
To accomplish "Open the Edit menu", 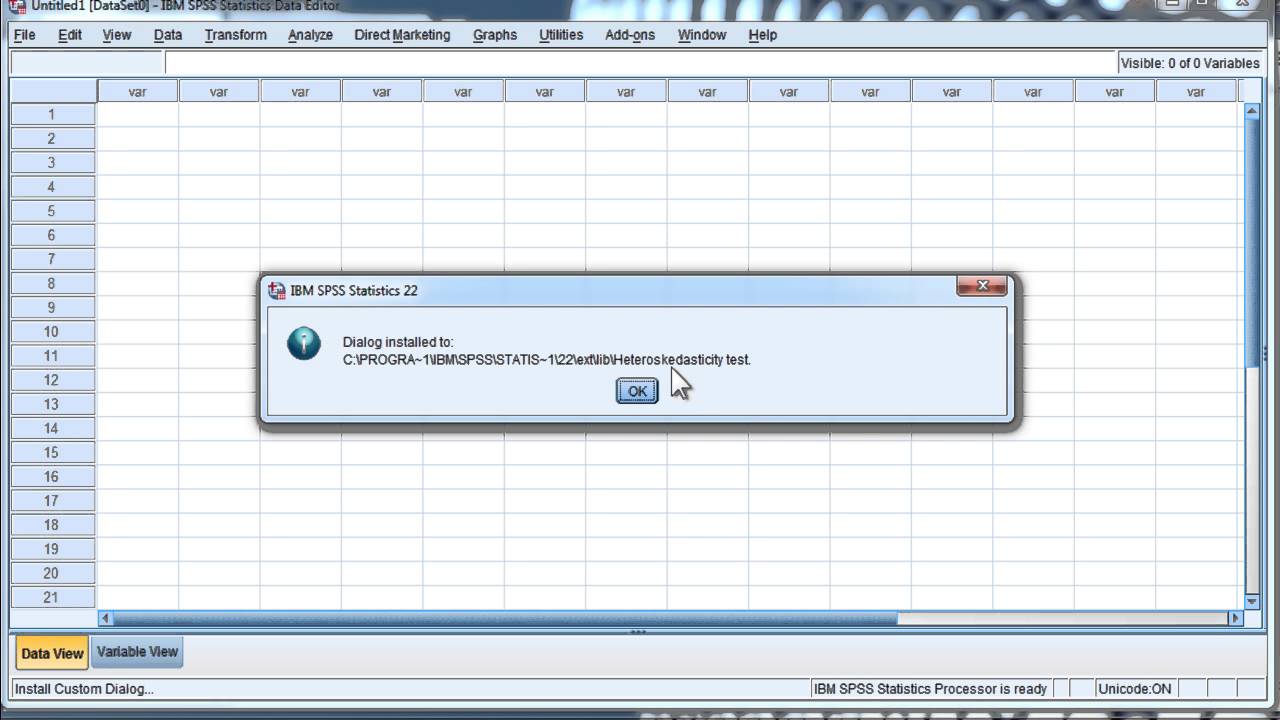I will [70, 35].
